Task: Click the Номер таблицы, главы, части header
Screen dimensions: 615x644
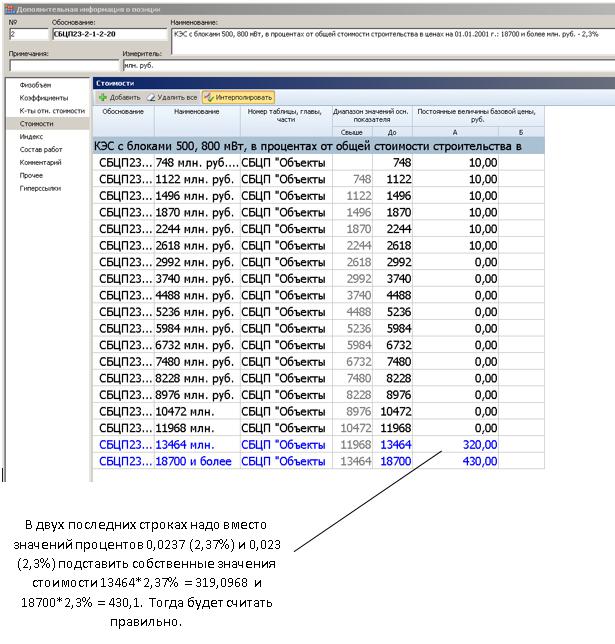Action: [286, 121]
